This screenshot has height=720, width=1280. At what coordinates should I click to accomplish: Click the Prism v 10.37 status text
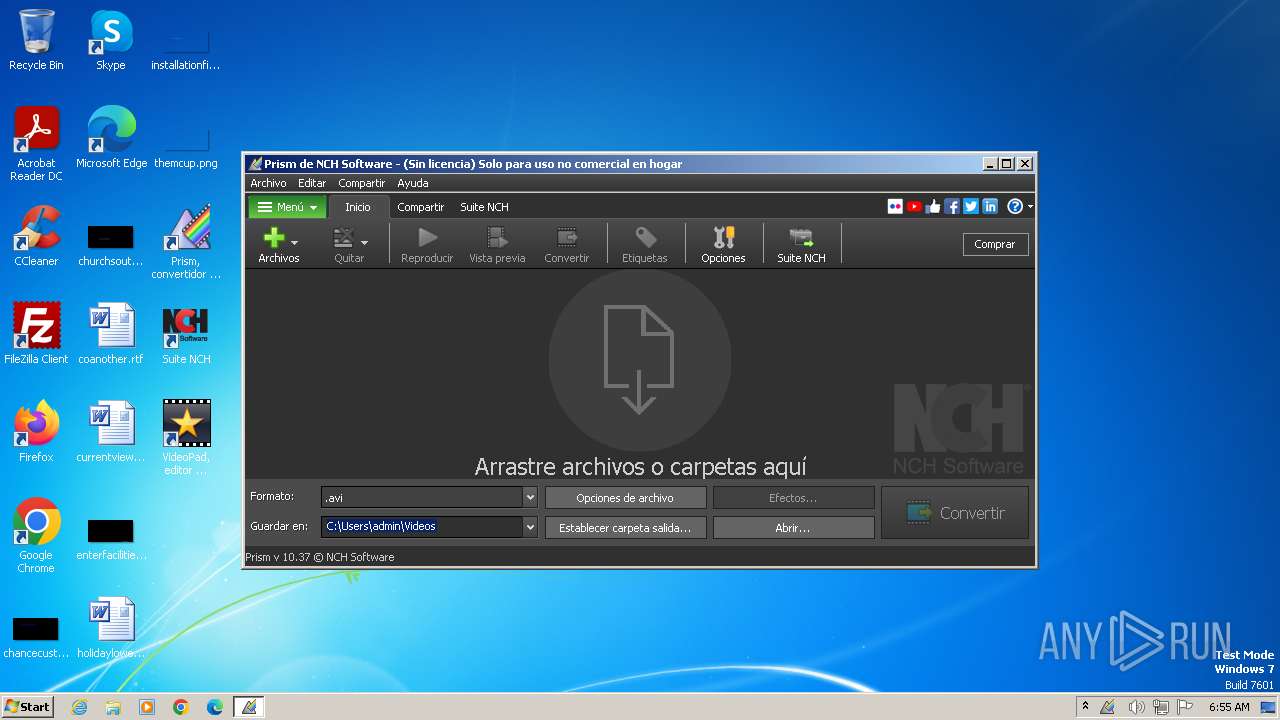320,557
